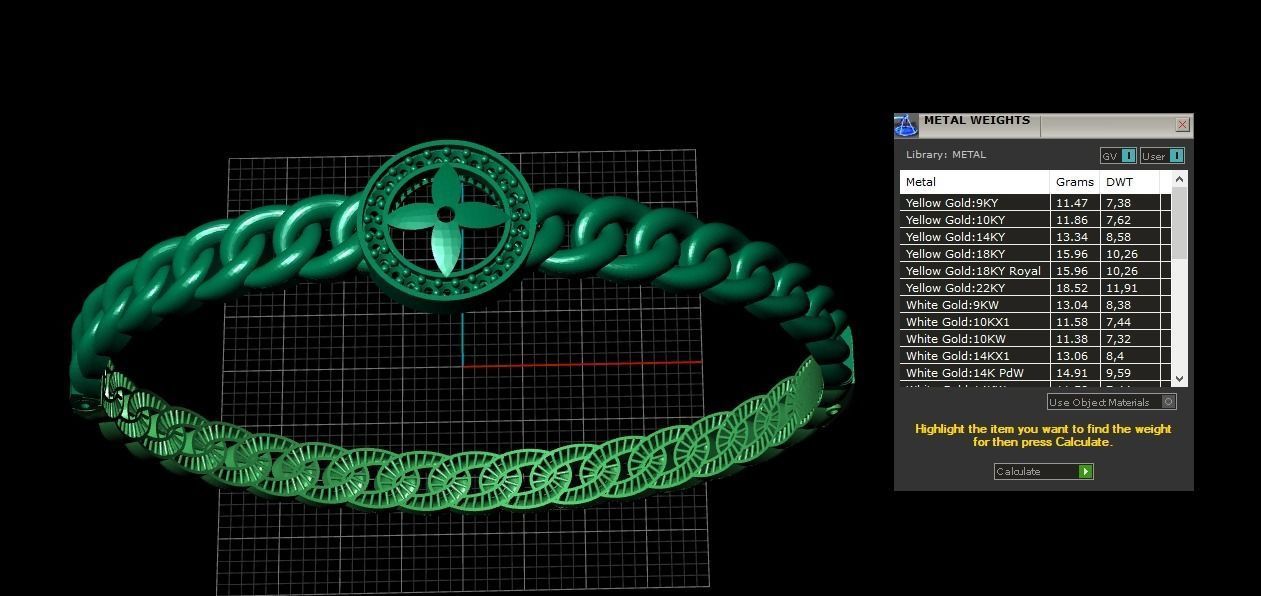Select the White Gold:14KX1 row
The image size is (1261, 596).
pyautogui.click(x=1035, y=356)
